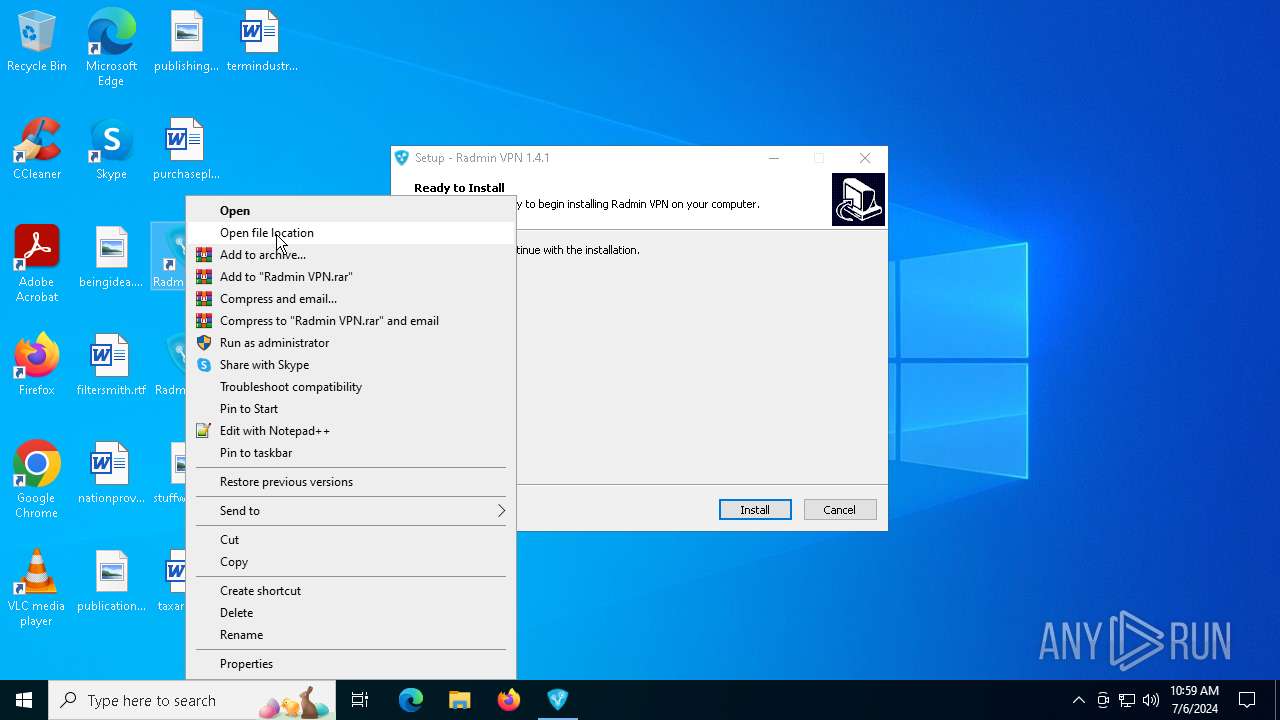This screenshot has width=1280, height=720.
Task: Select Add to "Radmin VPN.rar" entry
Action: click(351, 277)
